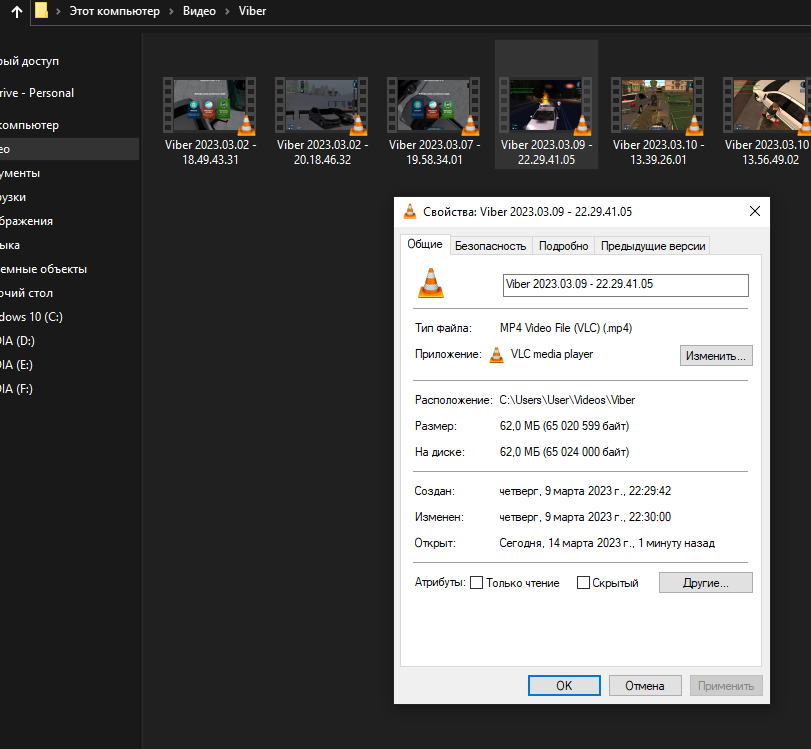Confirm with OK button
This screenshot has width=811, height=749.
564,686
